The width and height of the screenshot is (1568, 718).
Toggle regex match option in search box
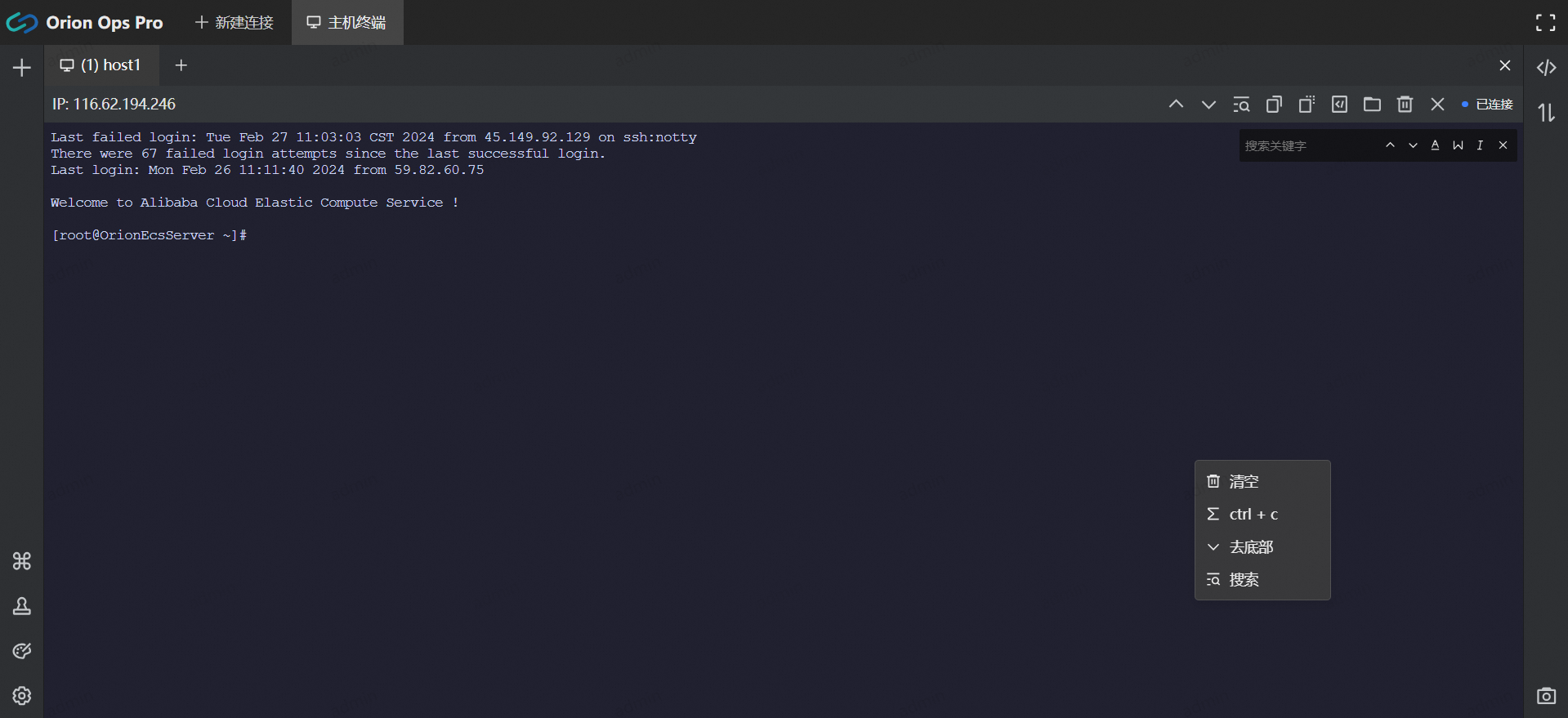[x=1480, y=145]
